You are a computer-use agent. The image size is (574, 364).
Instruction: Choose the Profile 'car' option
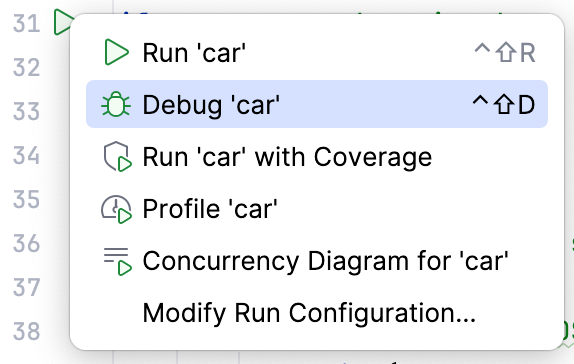click(317, 209)
